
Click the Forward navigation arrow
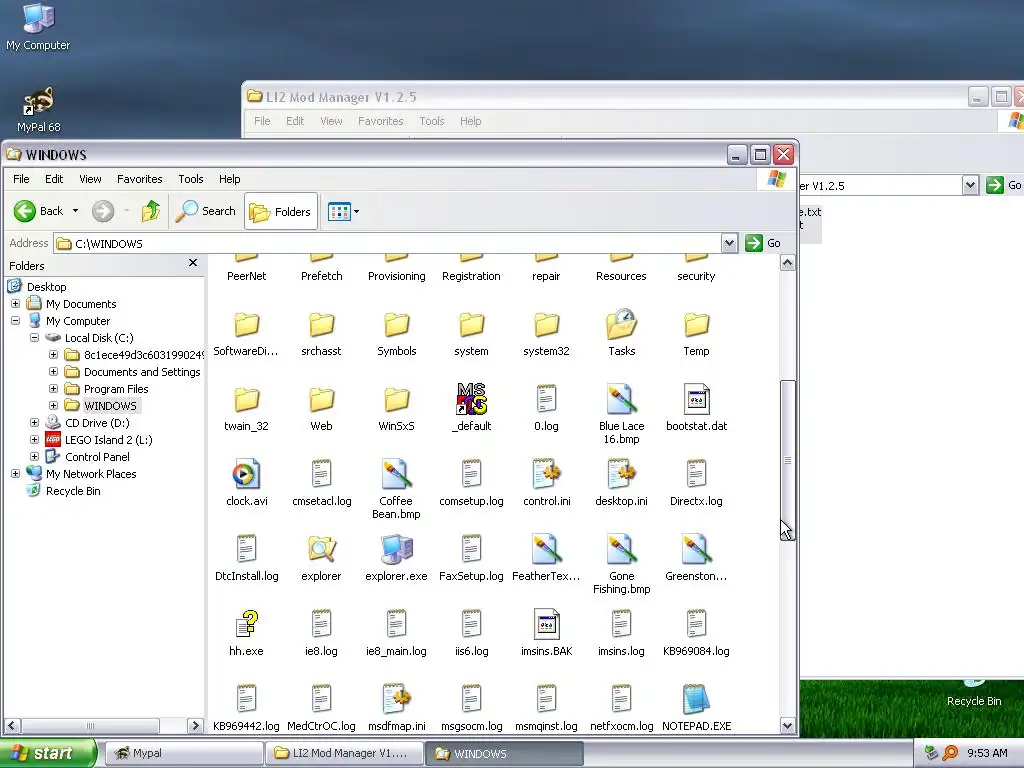103,211
